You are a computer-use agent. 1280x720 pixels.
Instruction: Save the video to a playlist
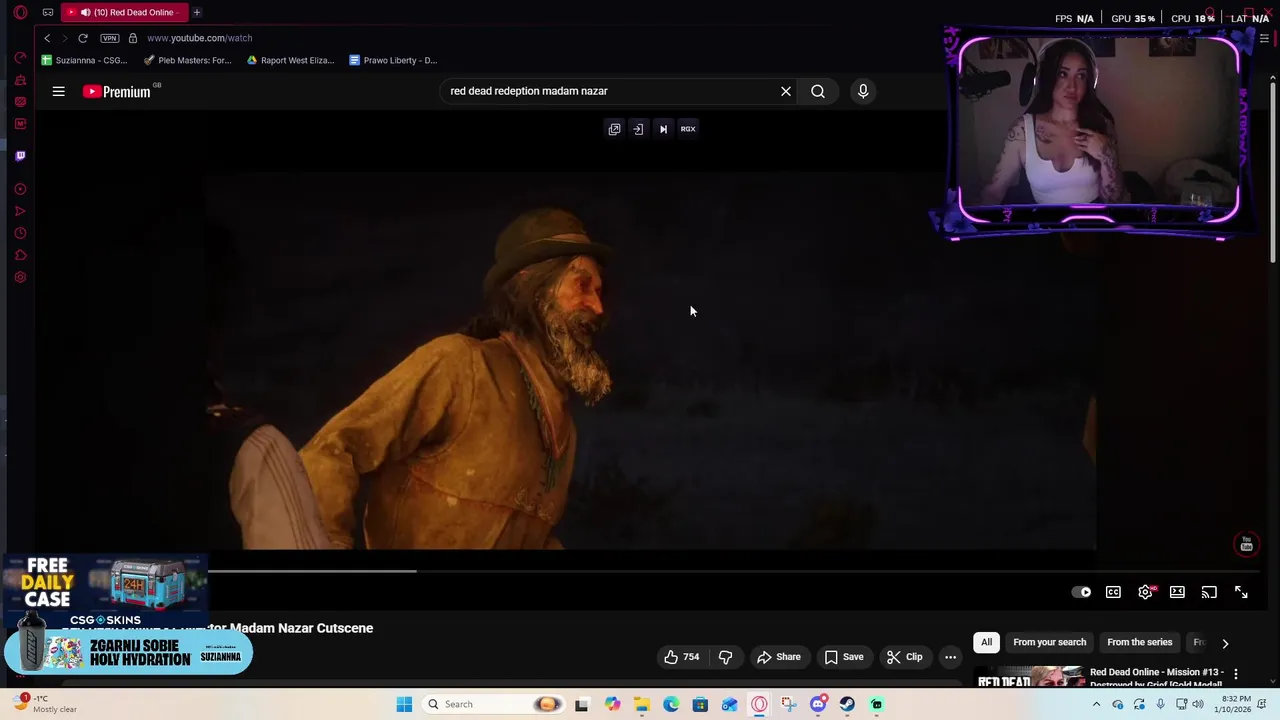(x=844, y=657)
